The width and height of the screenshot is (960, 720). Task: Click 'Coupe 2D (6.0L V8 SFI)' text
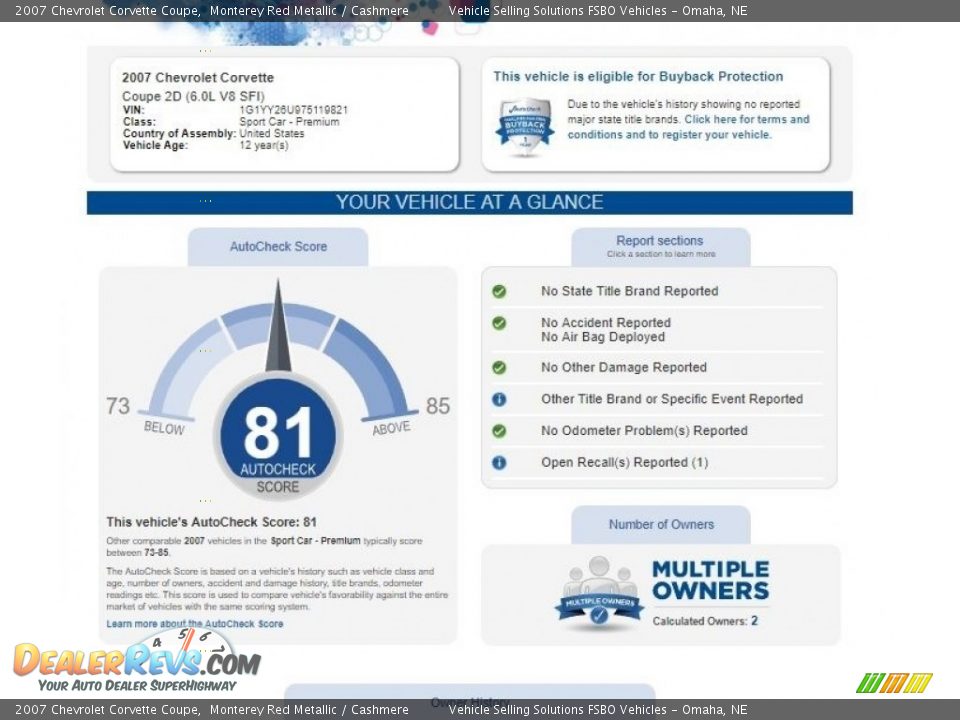click(193, 96)
